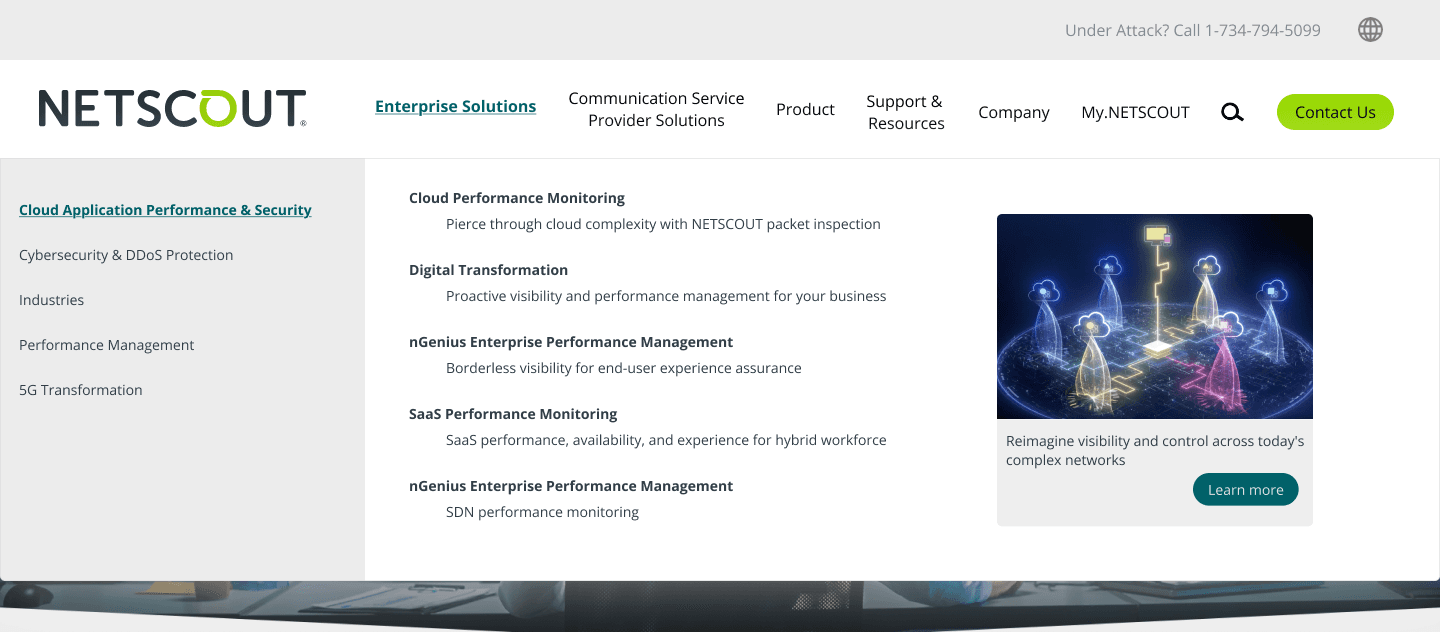Open nGenius link about borderless visibility

point(571,342)
